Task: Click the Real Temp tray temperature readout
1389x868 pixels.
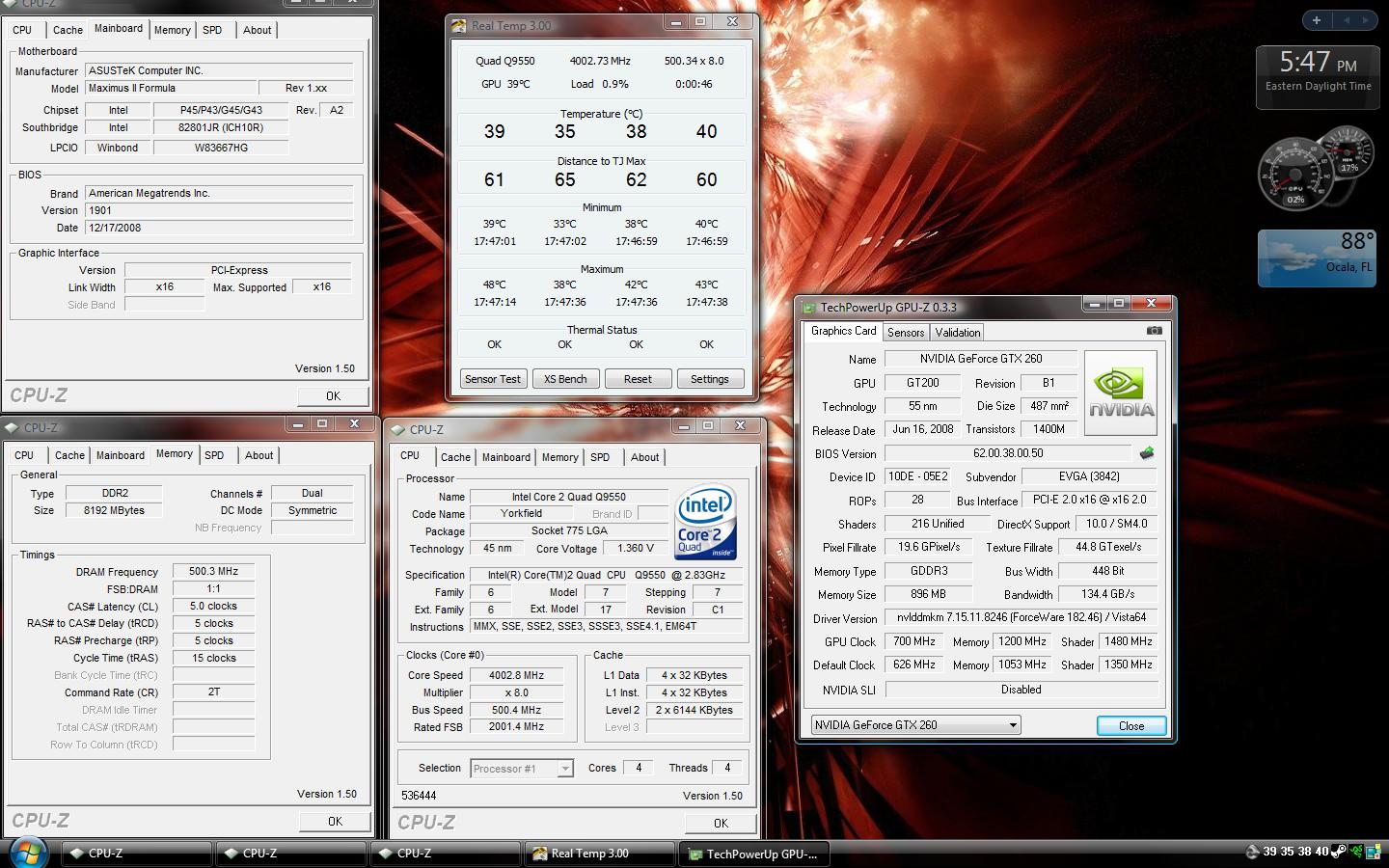Action: coord(1295,852)
